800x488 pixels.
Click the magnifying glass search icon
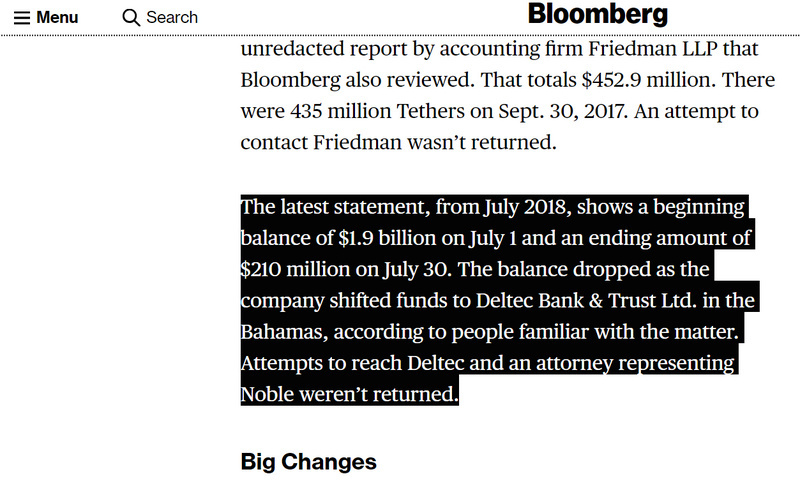pyautogui.click(x=131, y=17)
